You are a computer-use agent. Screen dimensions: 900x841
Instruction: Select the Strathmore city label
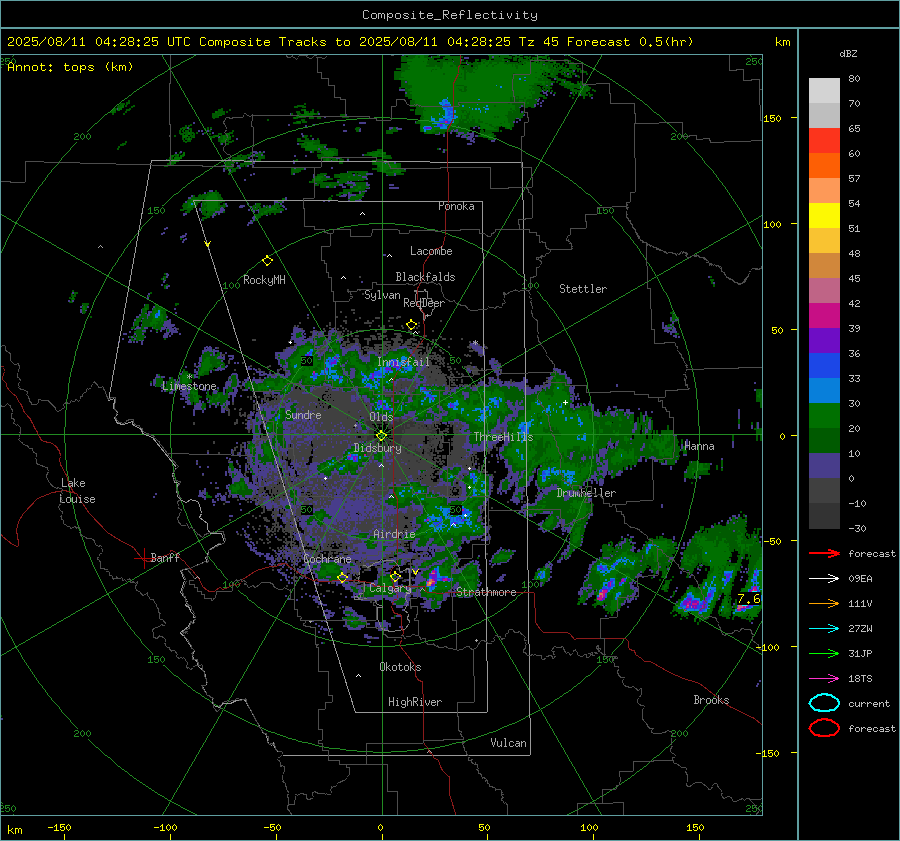486,592
